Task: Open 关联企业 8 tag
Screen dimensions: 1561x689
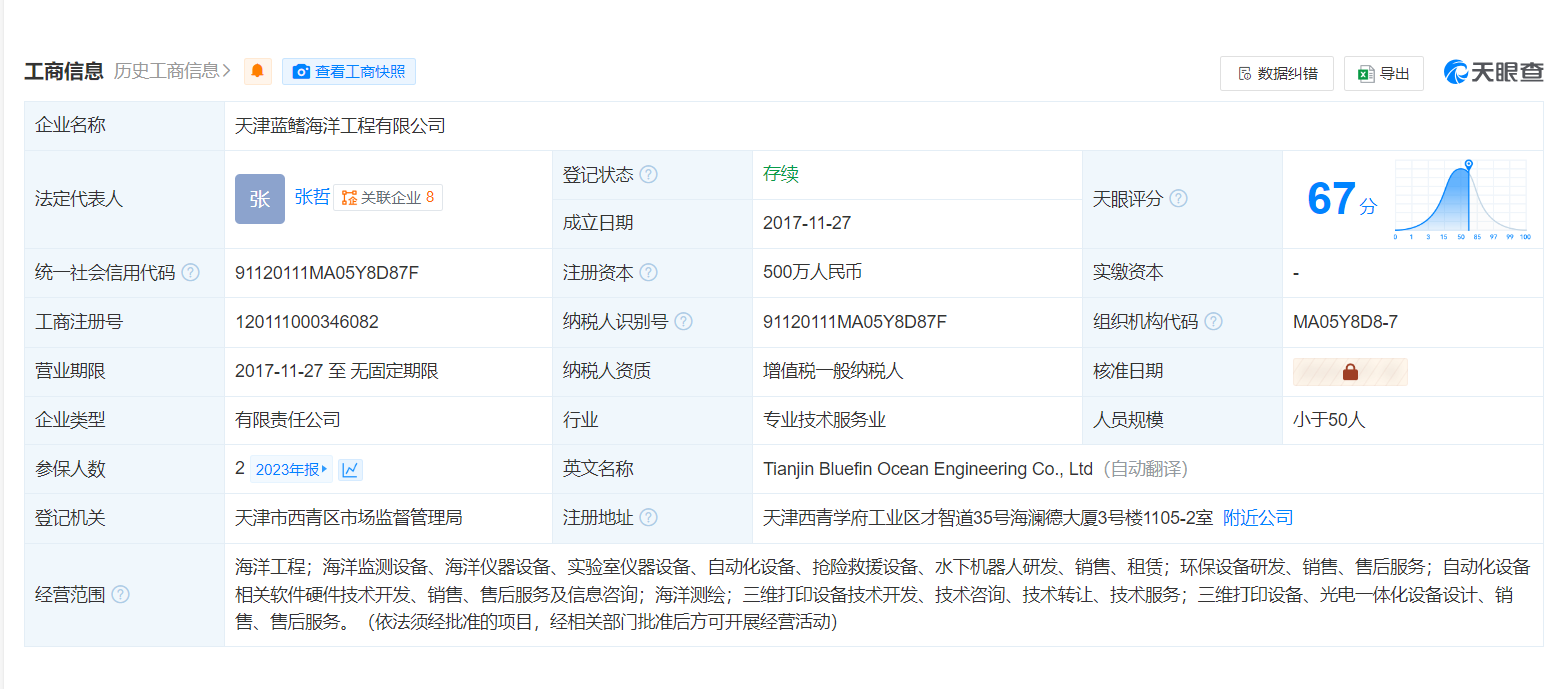Action: [388, 198]
